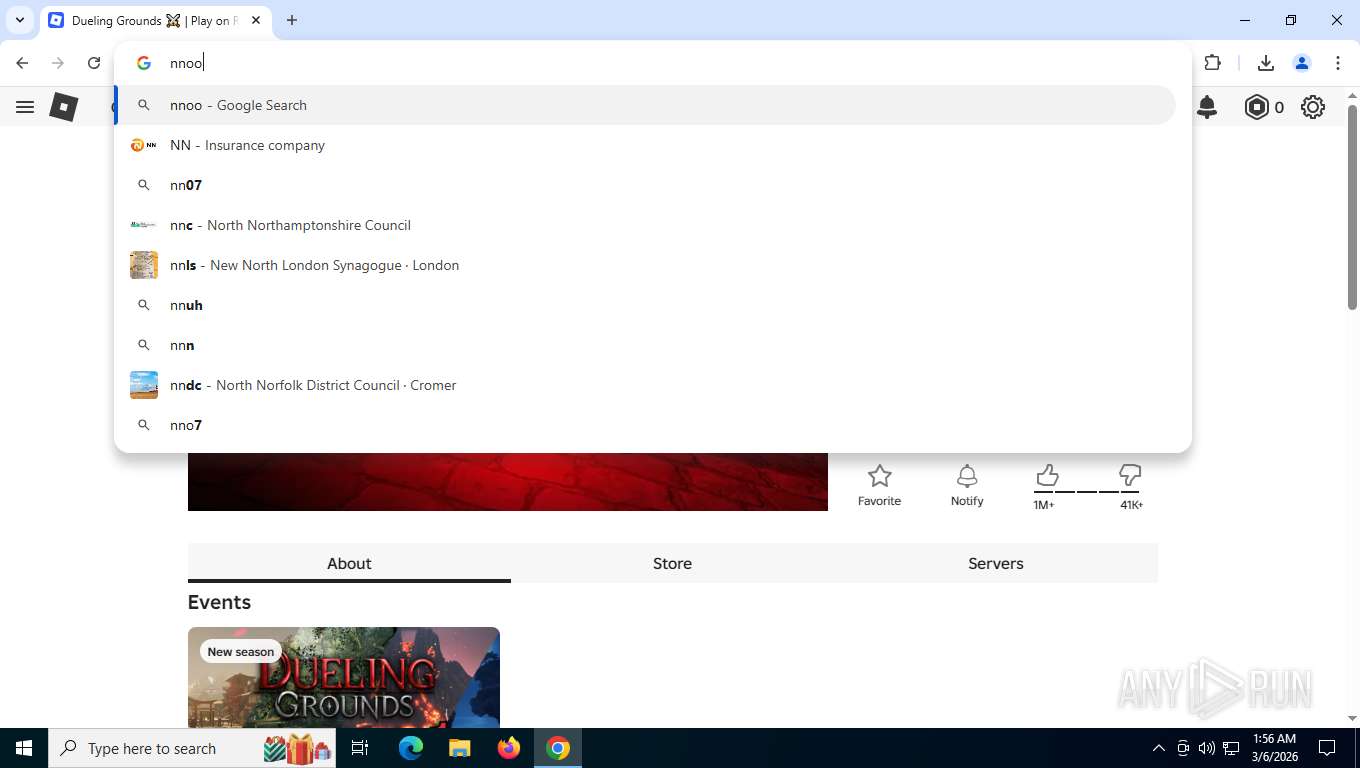
Task: Open File Explorer from taskbar
Action: coord(459,748)
